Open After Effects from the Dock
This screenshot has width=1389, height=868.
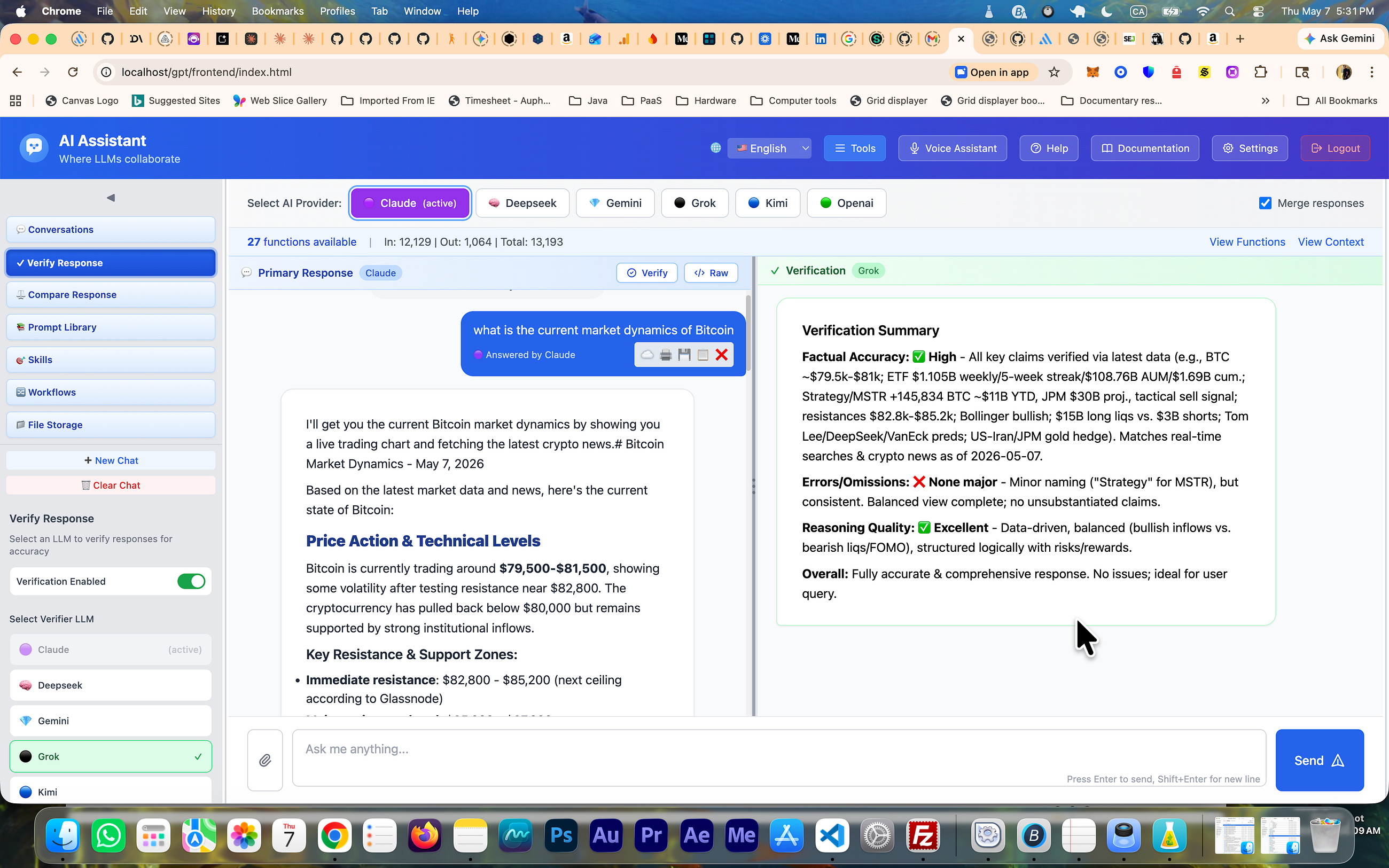click(697, 835)
